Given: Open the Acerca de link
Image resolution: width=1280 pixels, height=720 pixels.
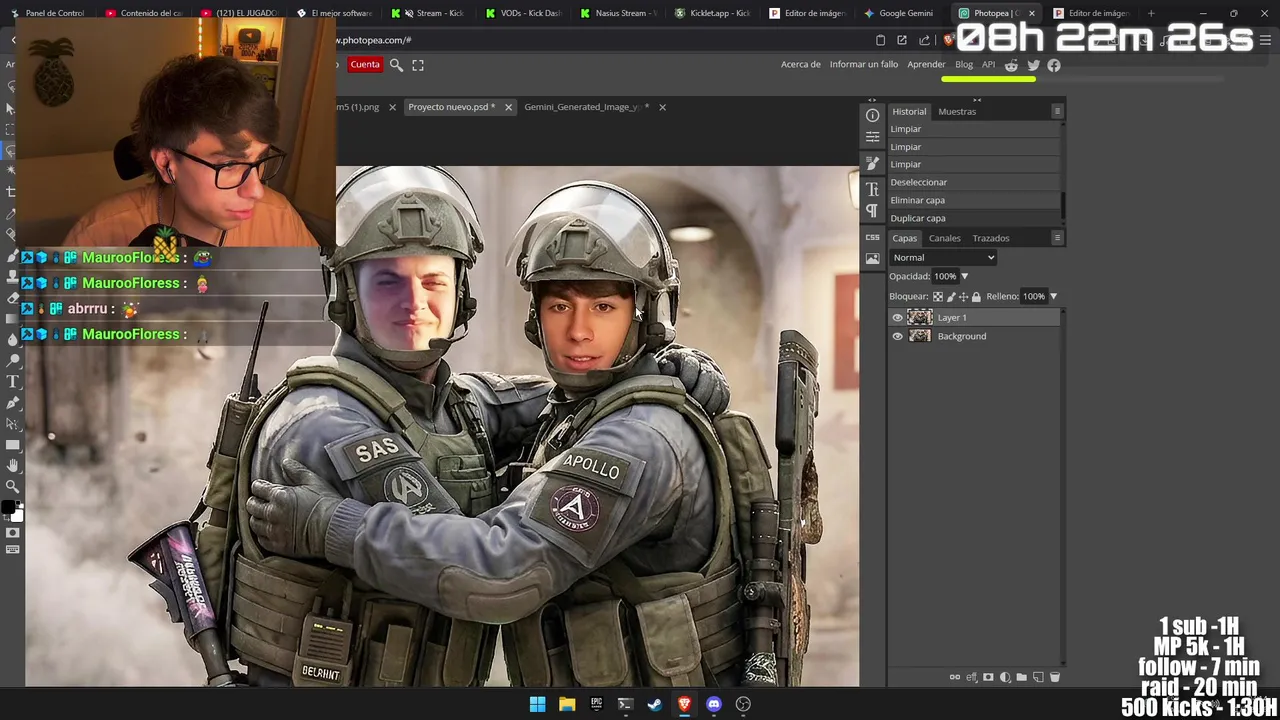Looking at the screenshot, I should 801,65.
